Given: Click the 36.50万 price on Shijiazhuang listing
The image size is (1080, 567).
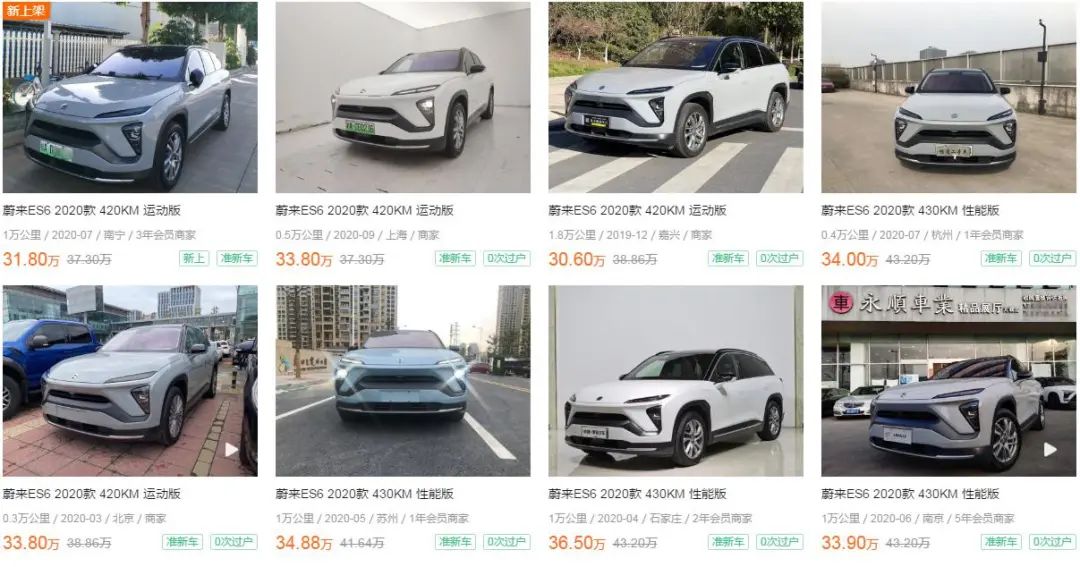Looking at the screenshot, I should click(x=577, y=543).
